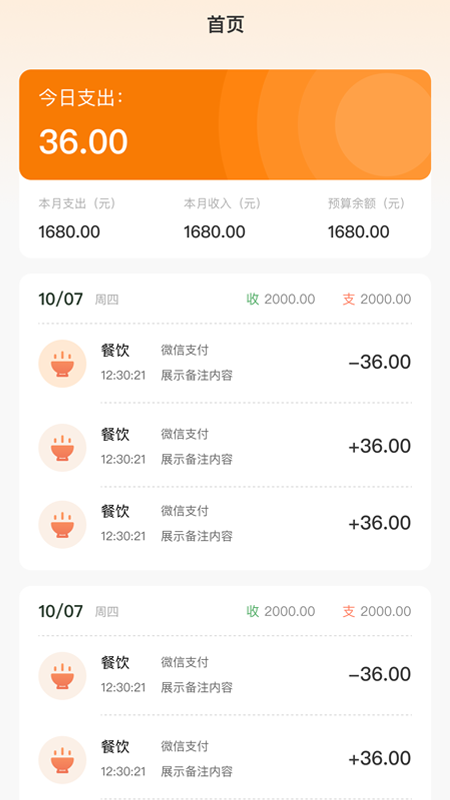Tap the red 支 2000.00 in first group
Screen dimensions: 450x800
(x=377, y=299)
